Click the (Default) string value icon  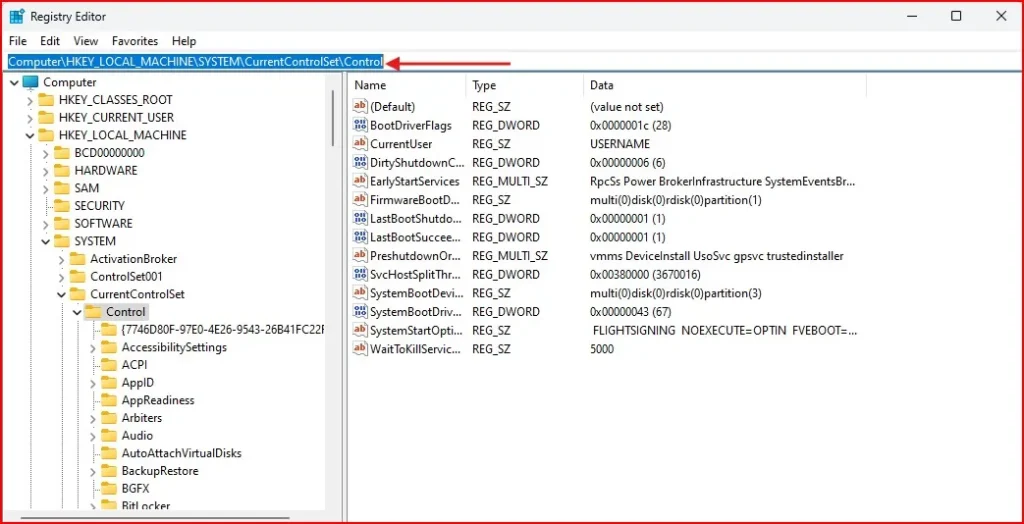tap(360, 106)
